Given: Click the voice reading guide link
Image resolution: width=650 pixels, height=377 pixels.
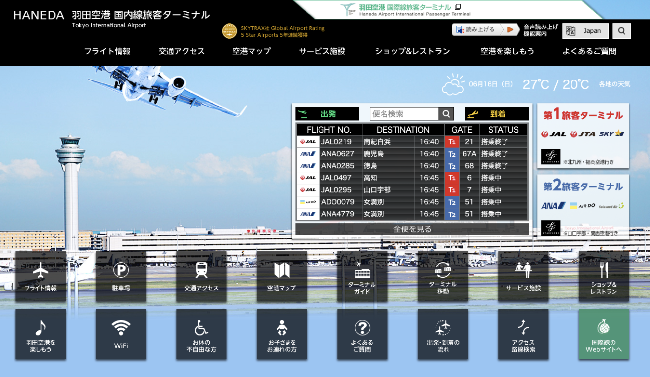Looking at the screenshot, I should 541,30.
